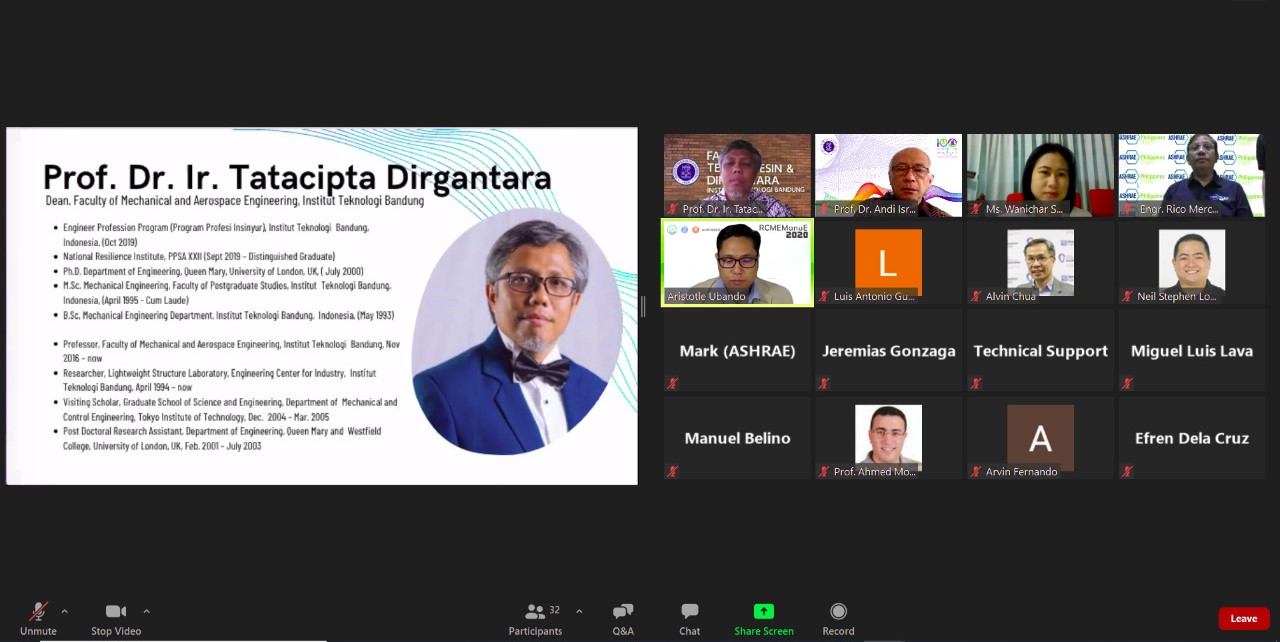Expand video options arrow beside Stop Video

coord(146,611)
